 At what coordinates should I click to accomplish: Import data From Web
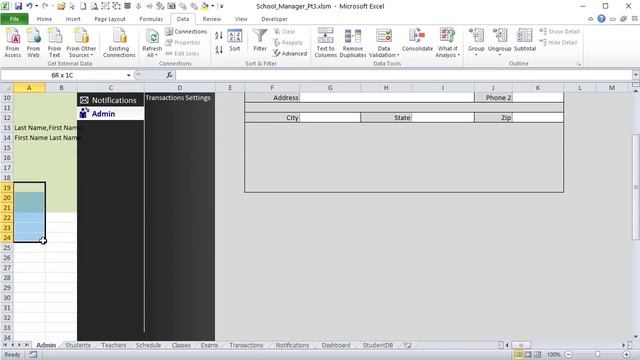(x=33, y=42)
